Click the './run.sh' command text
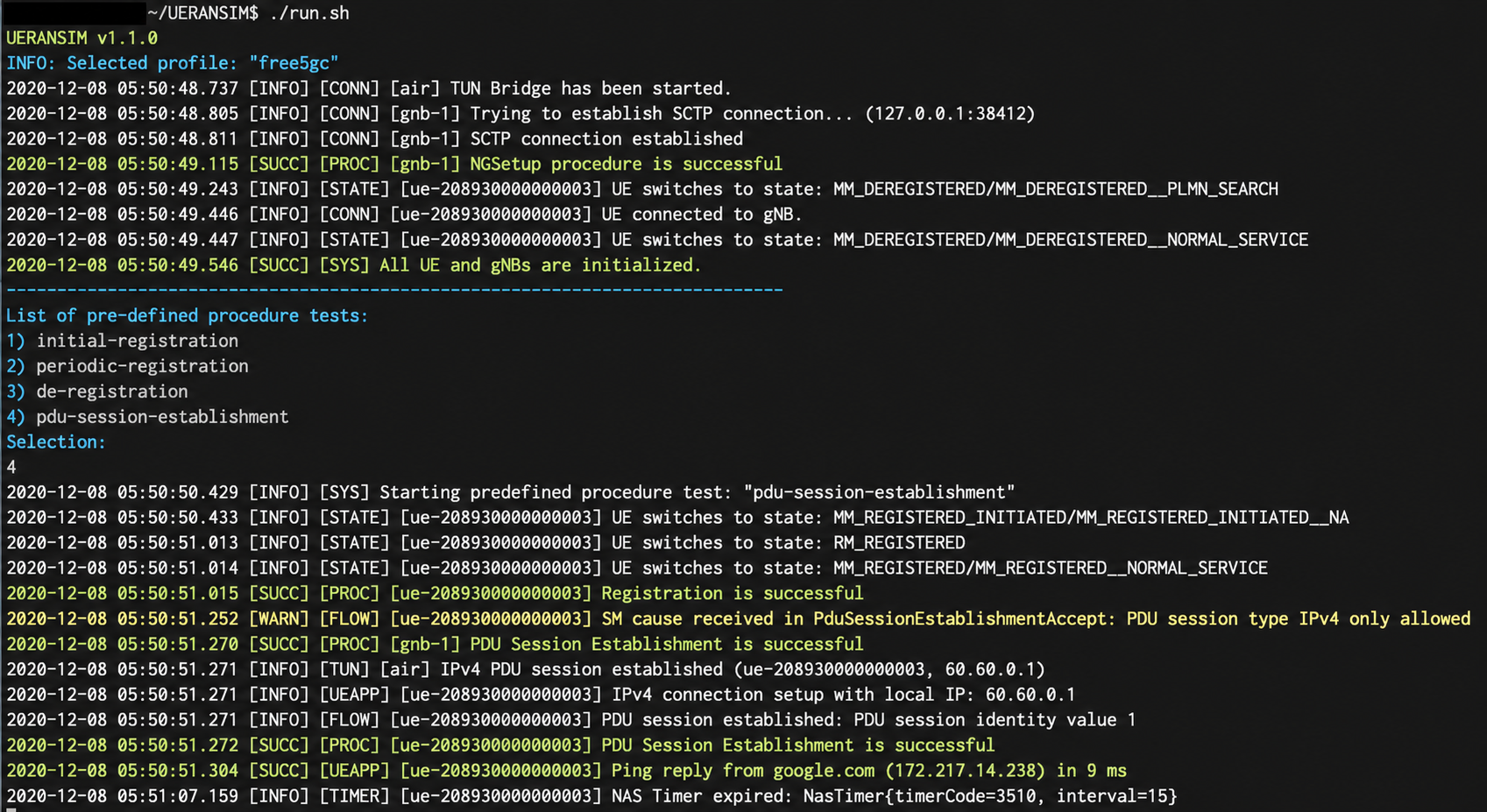Image resolution: width=1487 pixels, height=812 pixels. [309, 13]
